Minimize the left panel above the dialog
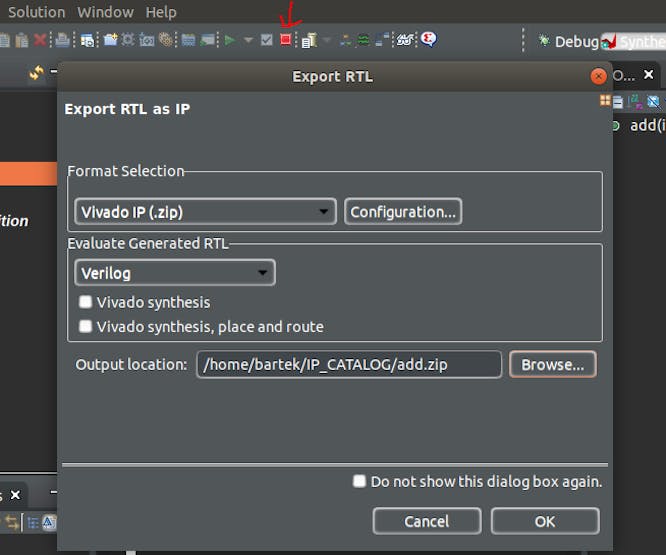The image size is (666, 555). pos(54,71)
